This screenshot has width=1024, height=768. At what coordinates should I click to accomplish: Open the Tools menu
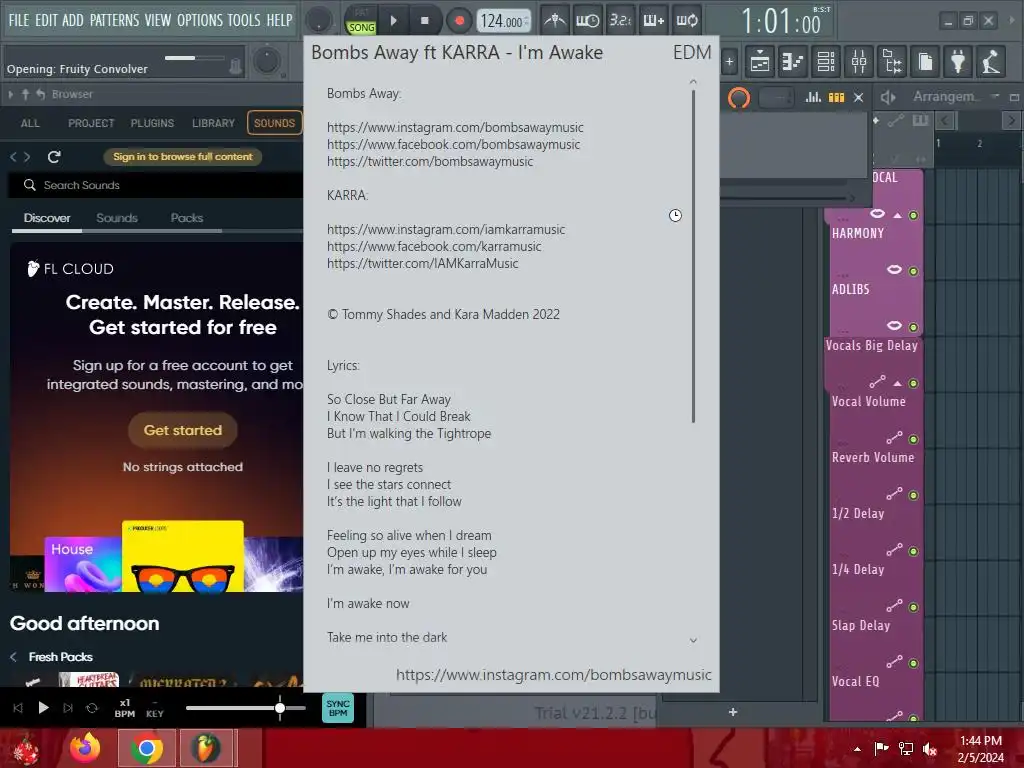(x=244, y=20)
